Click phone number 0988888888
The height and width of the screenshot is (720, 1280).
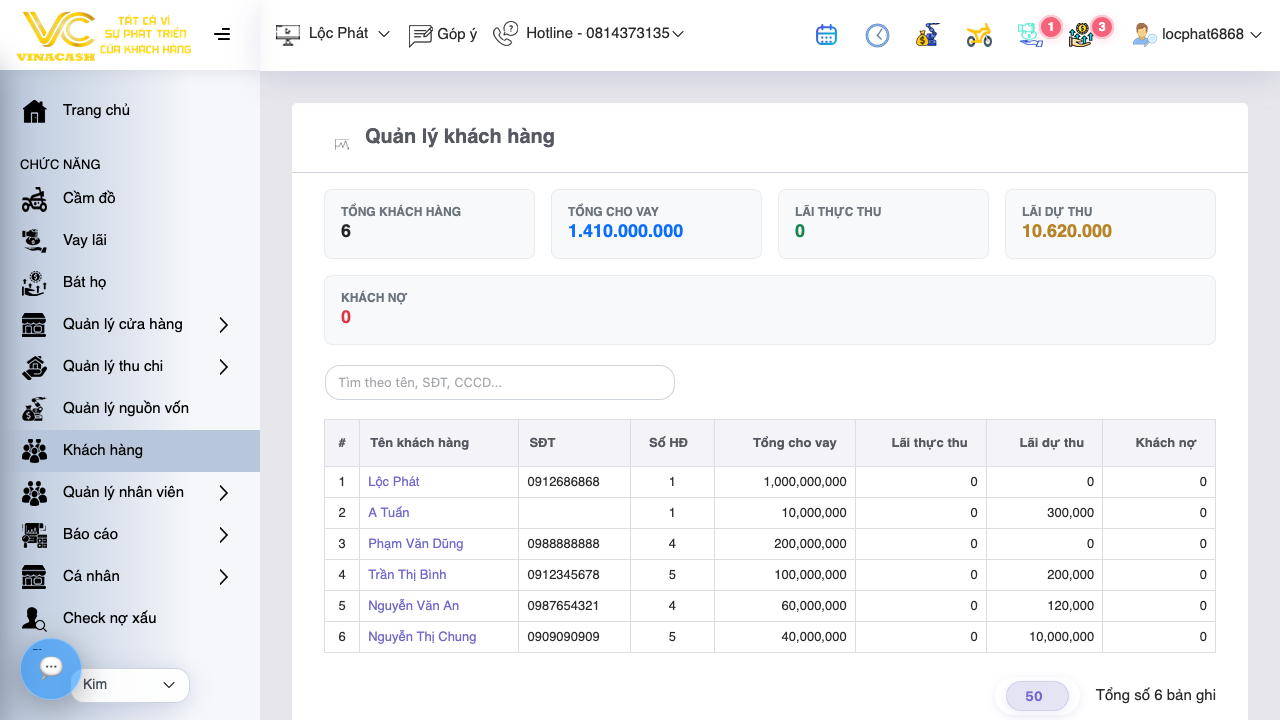pyautogui.click(x=564, y=544)
